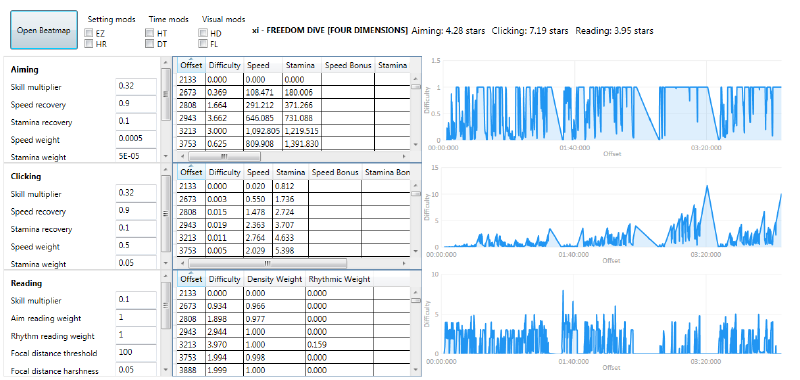The image size is (800, 380).
Task: Edit Aiming Skill multiplier field
Action: pyautogui.click(x=136, y=87)
